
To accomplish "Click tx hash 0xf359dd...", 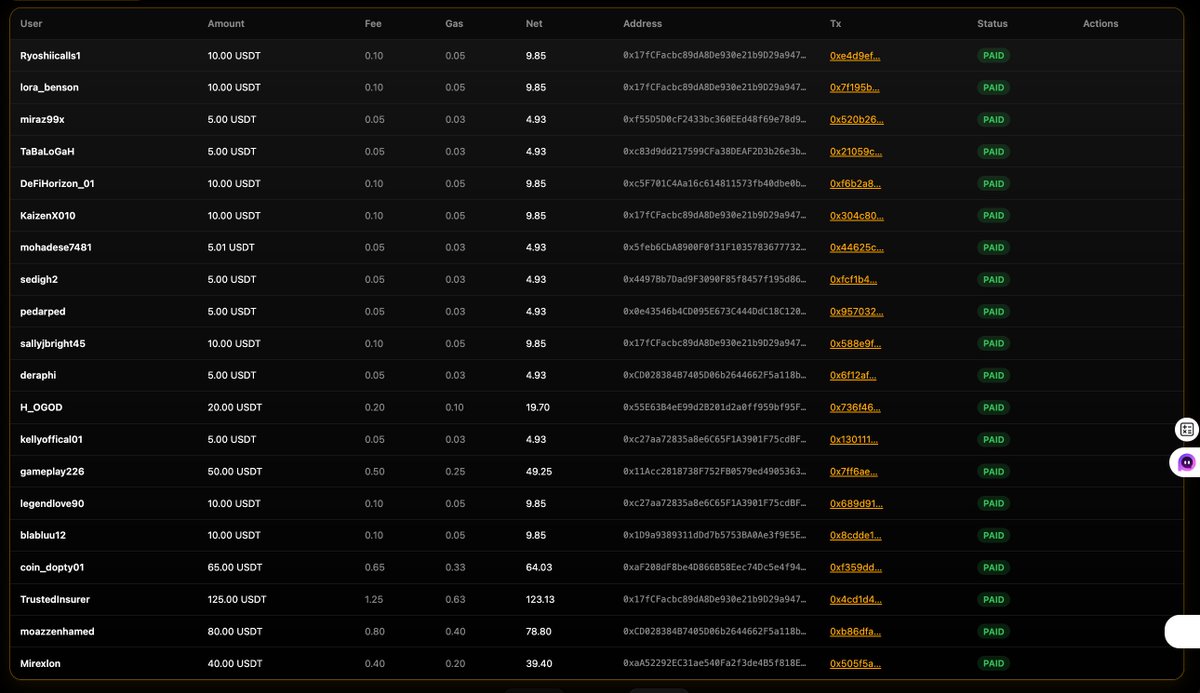I will (x=856, y=568).
